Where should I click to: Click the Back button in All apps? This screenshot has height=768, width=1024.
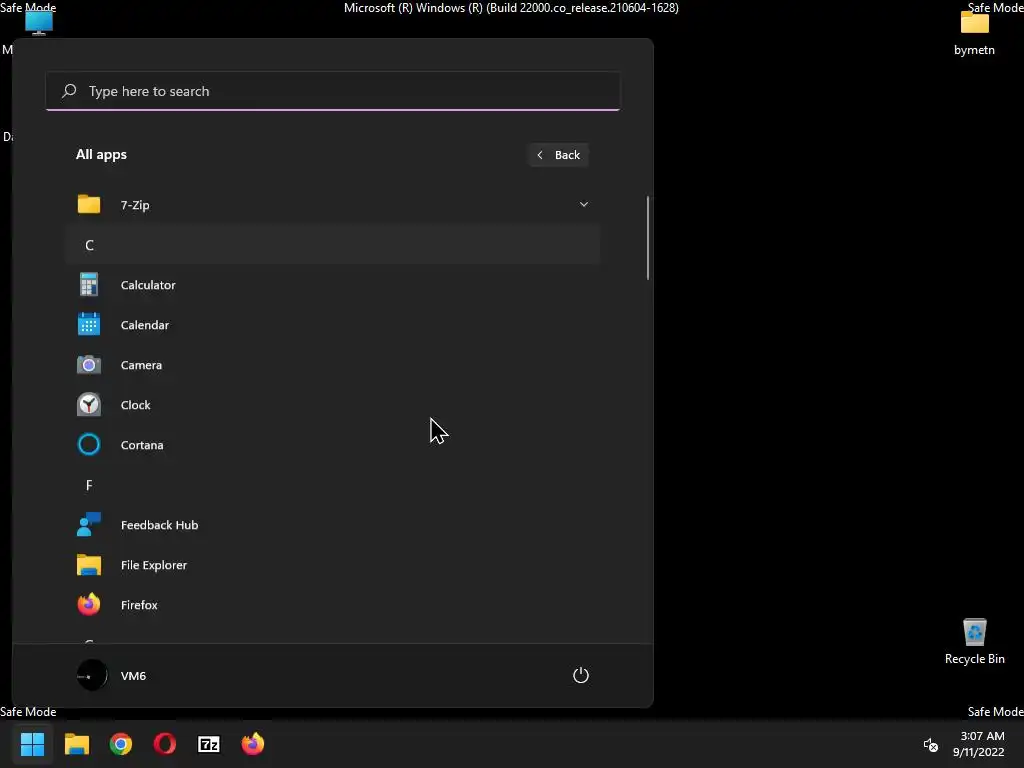point(558,155)
